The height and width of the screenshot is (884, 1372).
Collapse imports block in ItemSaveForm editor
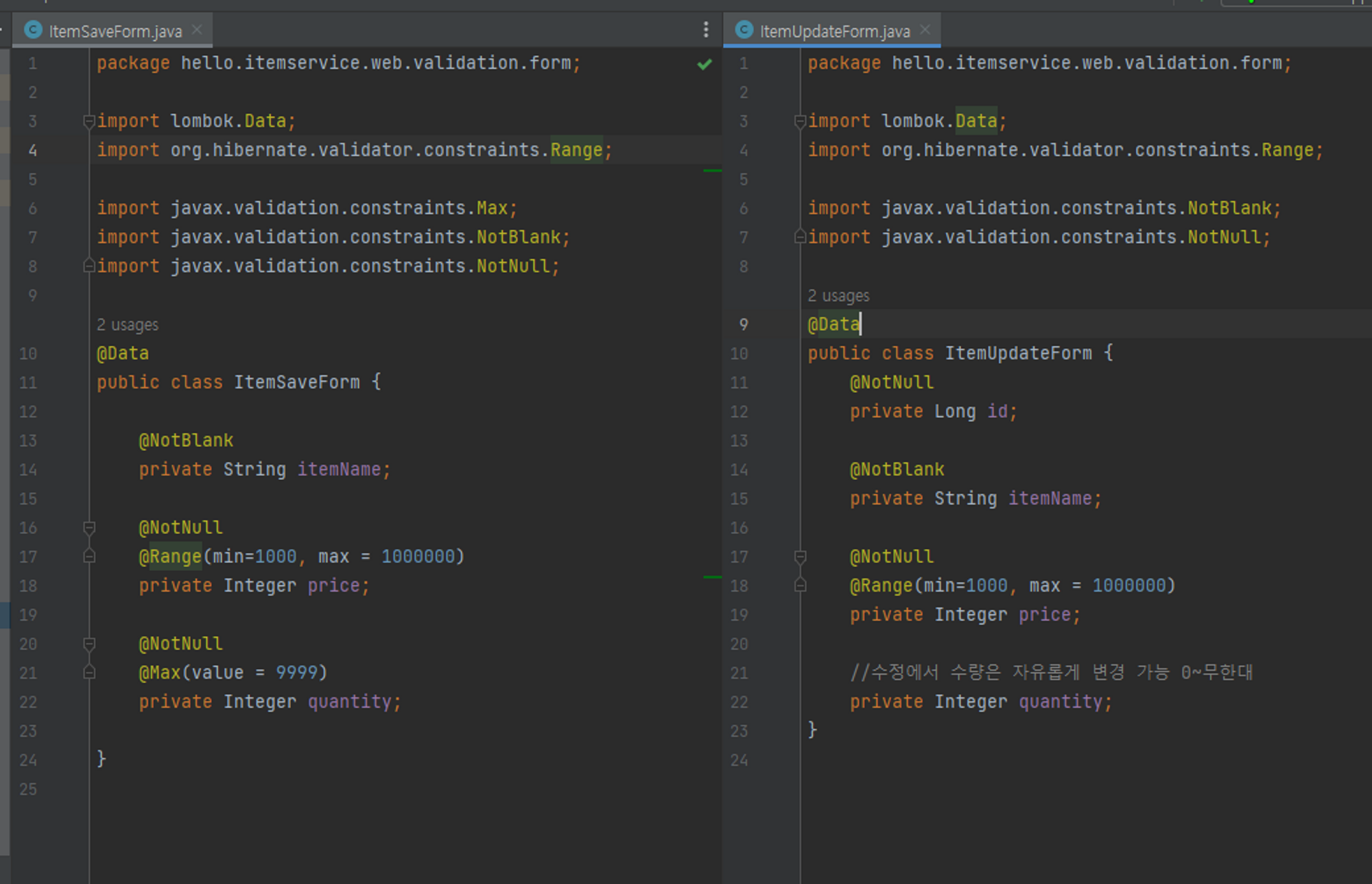[x=88, y=121]
